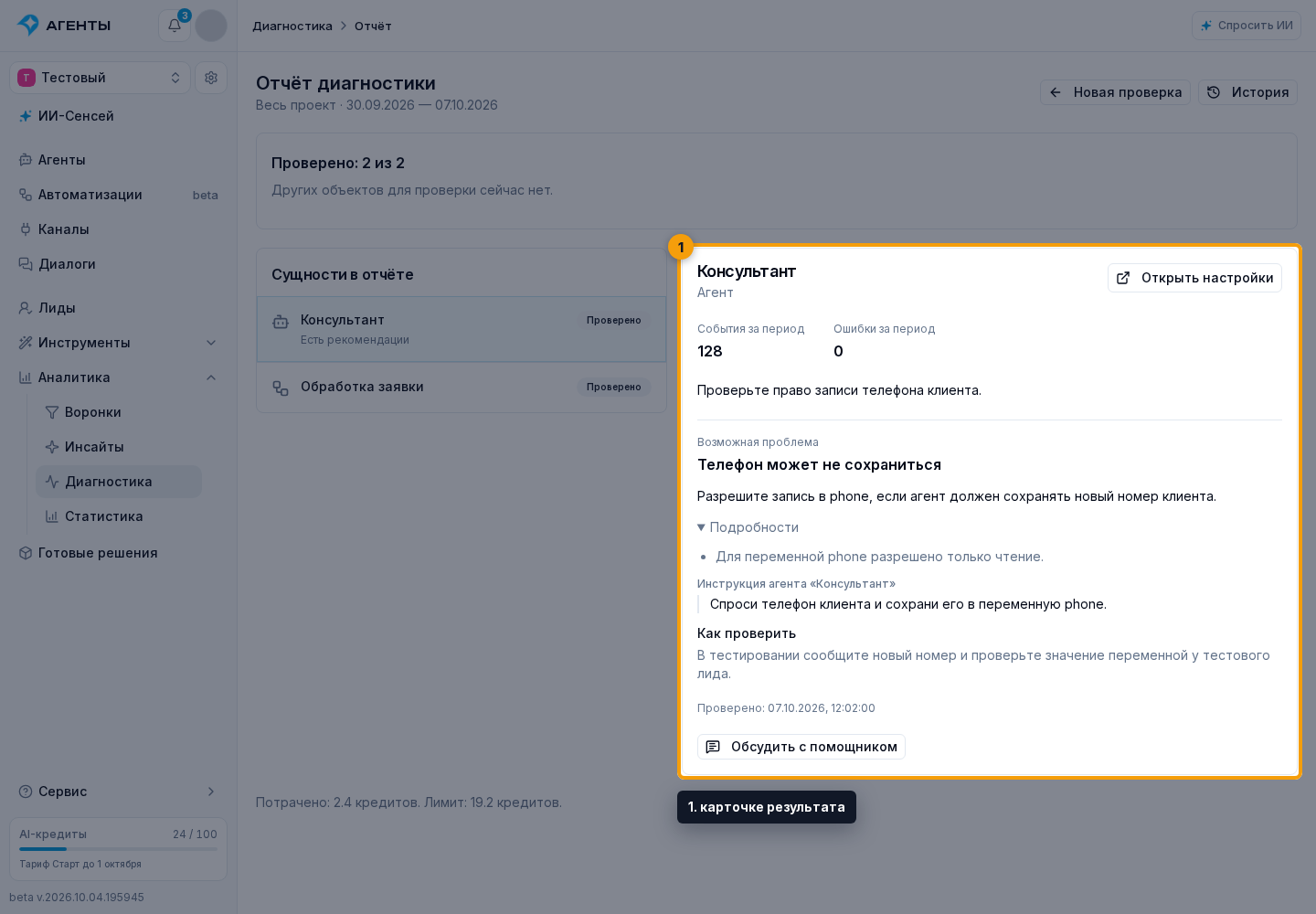Click the АГЕНТЫ logo icon
The height and width of the screenshot is (914, 1316).
[x=28, y=25]
